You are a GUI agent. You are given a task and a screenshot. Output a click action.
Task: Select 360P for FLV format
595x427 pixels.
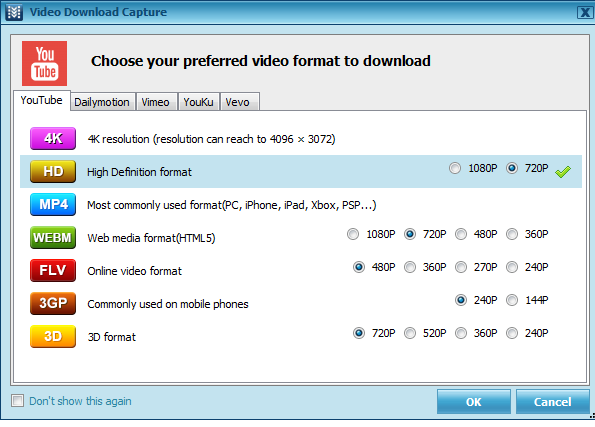(410, 267)
